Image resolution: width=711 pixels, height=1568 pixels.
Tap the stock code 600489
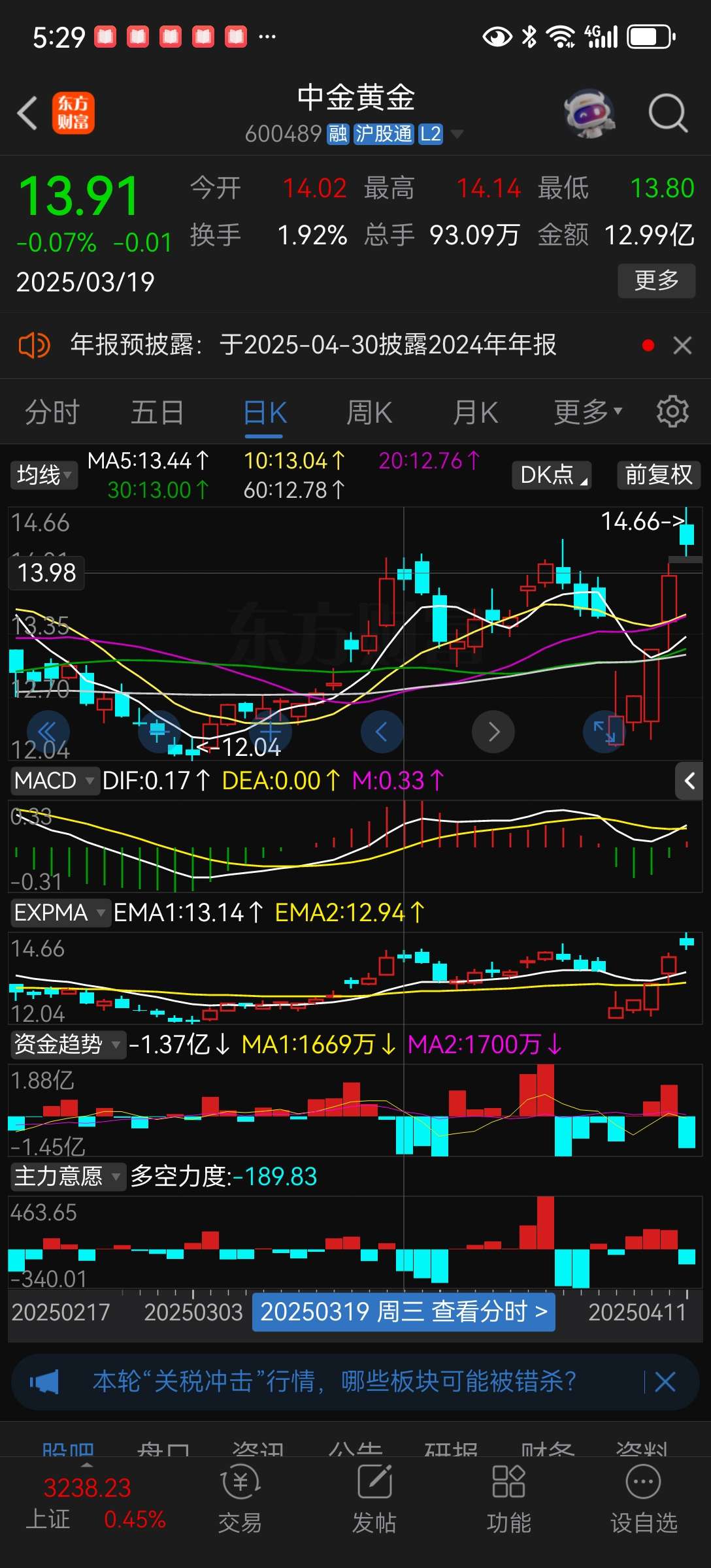pyautogui.click(x=283, y=134)
